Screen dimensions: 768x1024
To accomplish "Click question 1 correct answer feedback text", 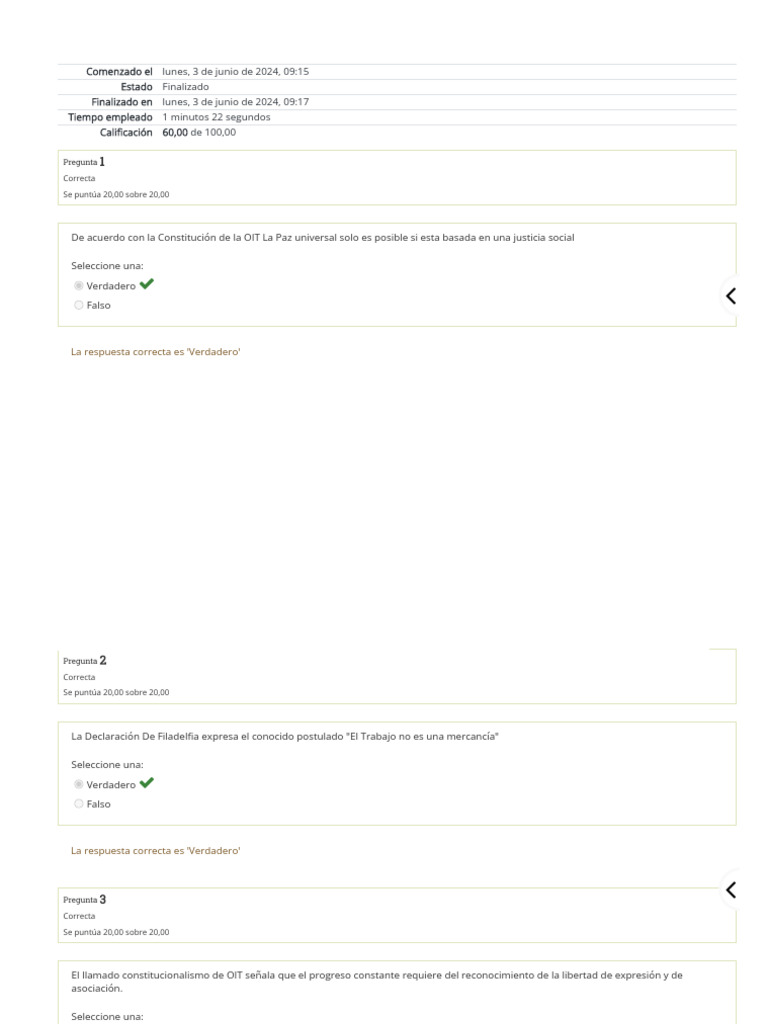I will [156, 352].
